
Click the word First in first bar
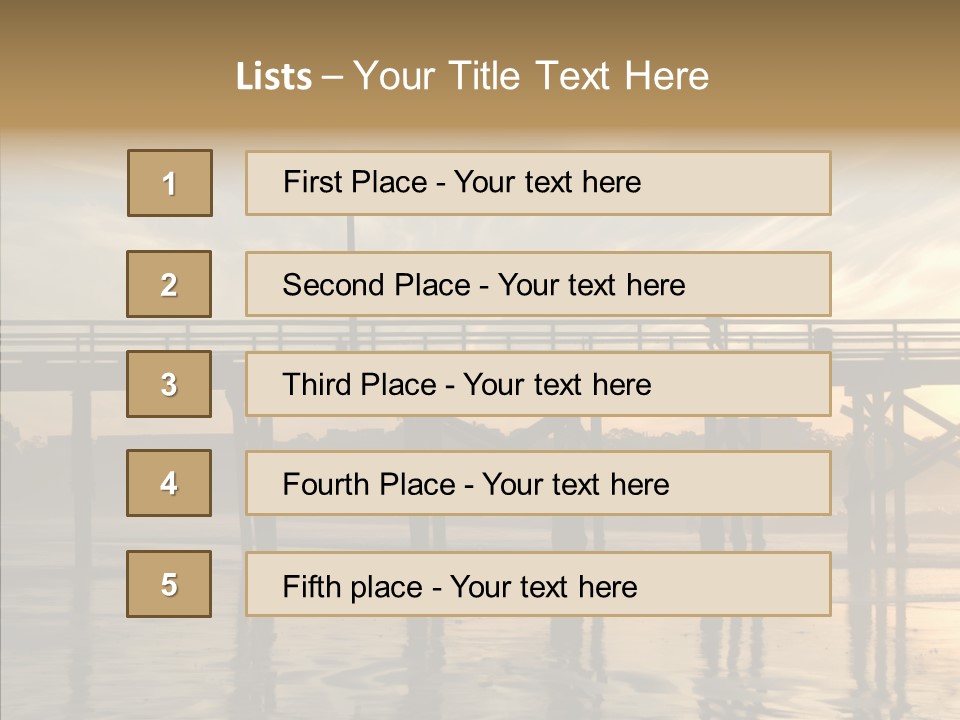(309, 182)
